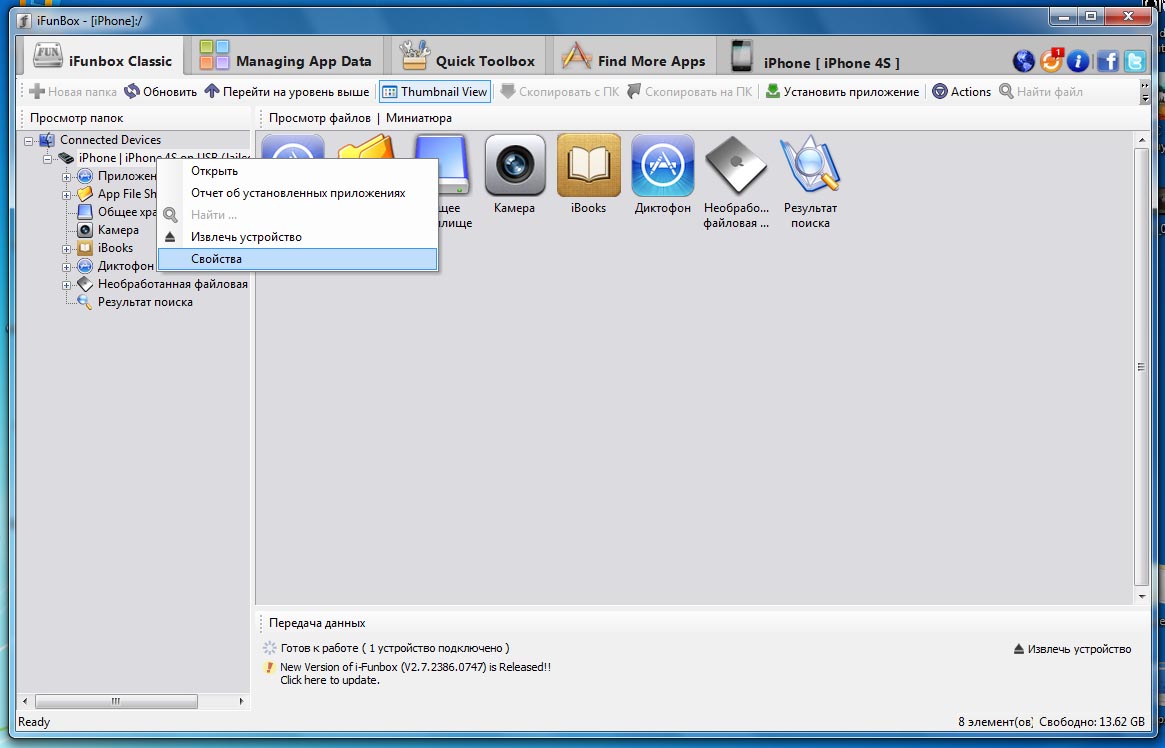The height and width of the screenshot is (748, 1165).
Task: Click the orange update notification icon
Action: coord(1051,60)
